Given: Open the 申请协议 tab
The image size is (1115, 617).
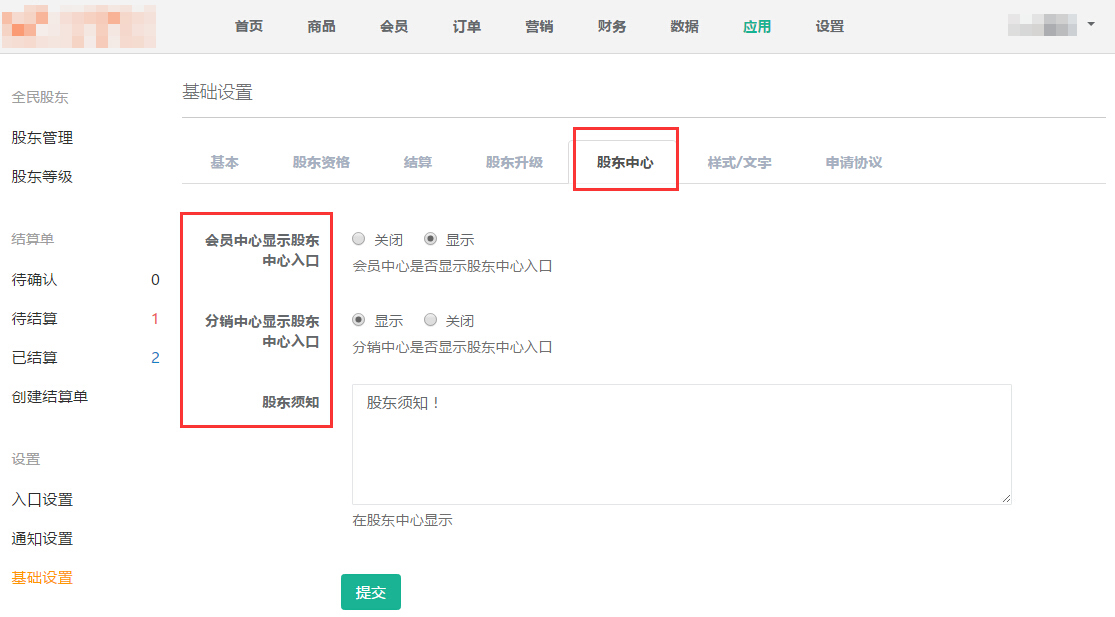Looking at the screenshot, I should 853,162.
